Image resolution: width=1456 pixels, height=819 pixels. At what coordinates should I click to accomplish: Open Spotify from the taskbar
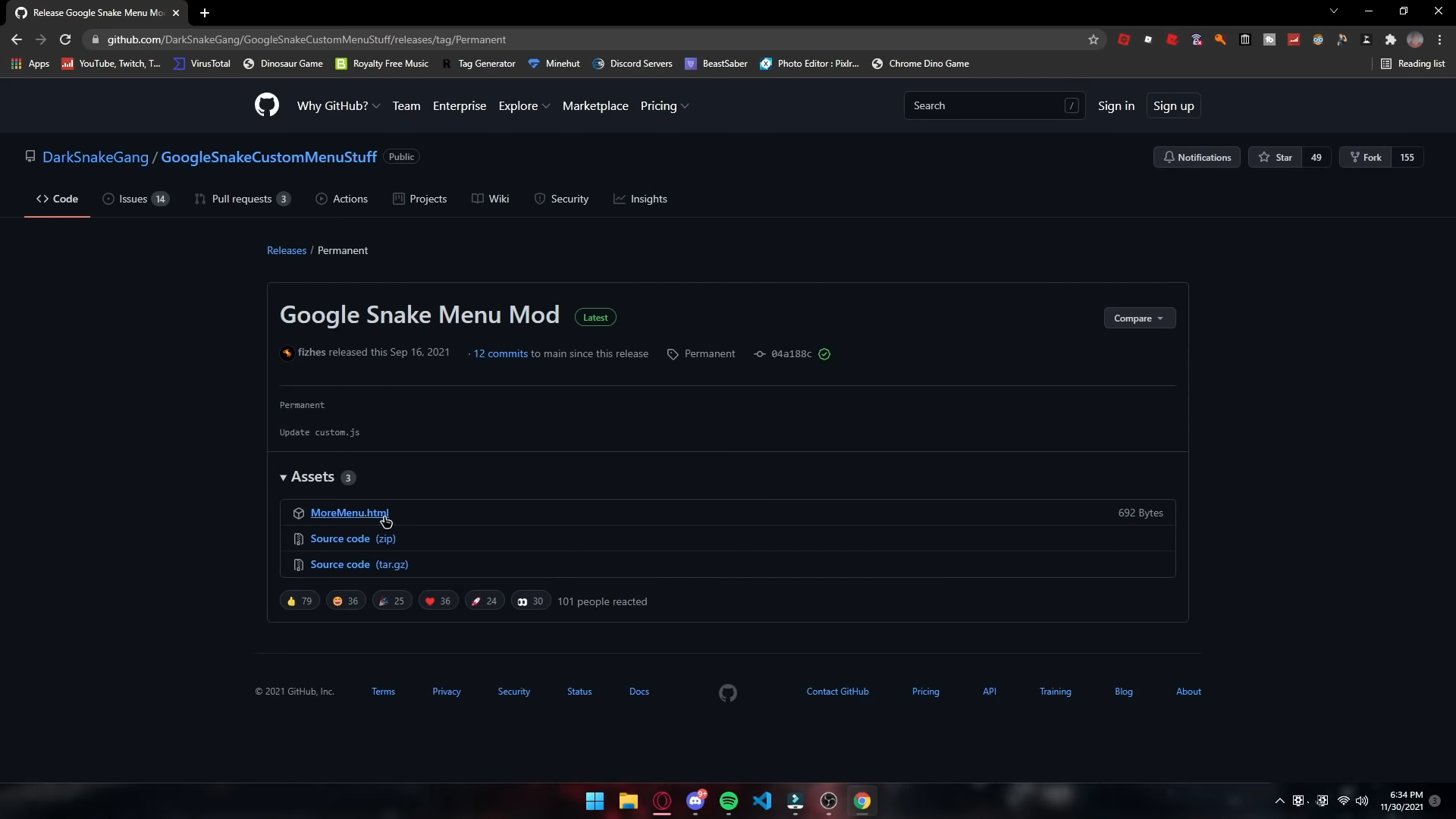pos(729,801)
